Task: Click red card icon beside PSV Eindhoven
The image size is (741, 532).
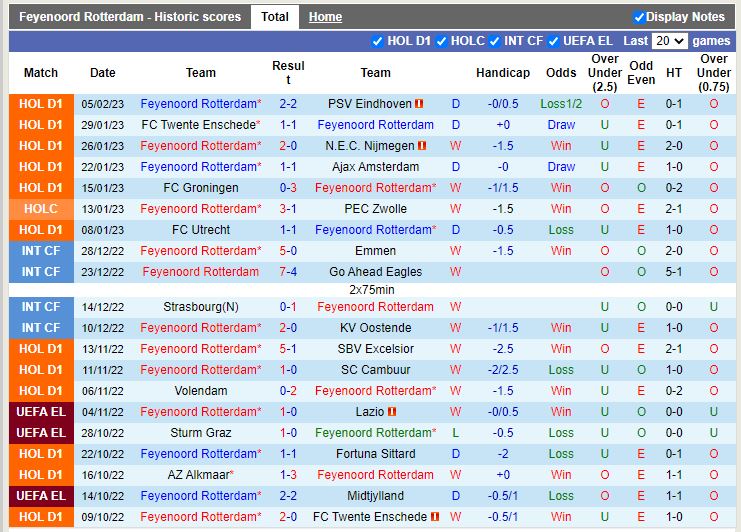Action: click(x=420, y=104)
